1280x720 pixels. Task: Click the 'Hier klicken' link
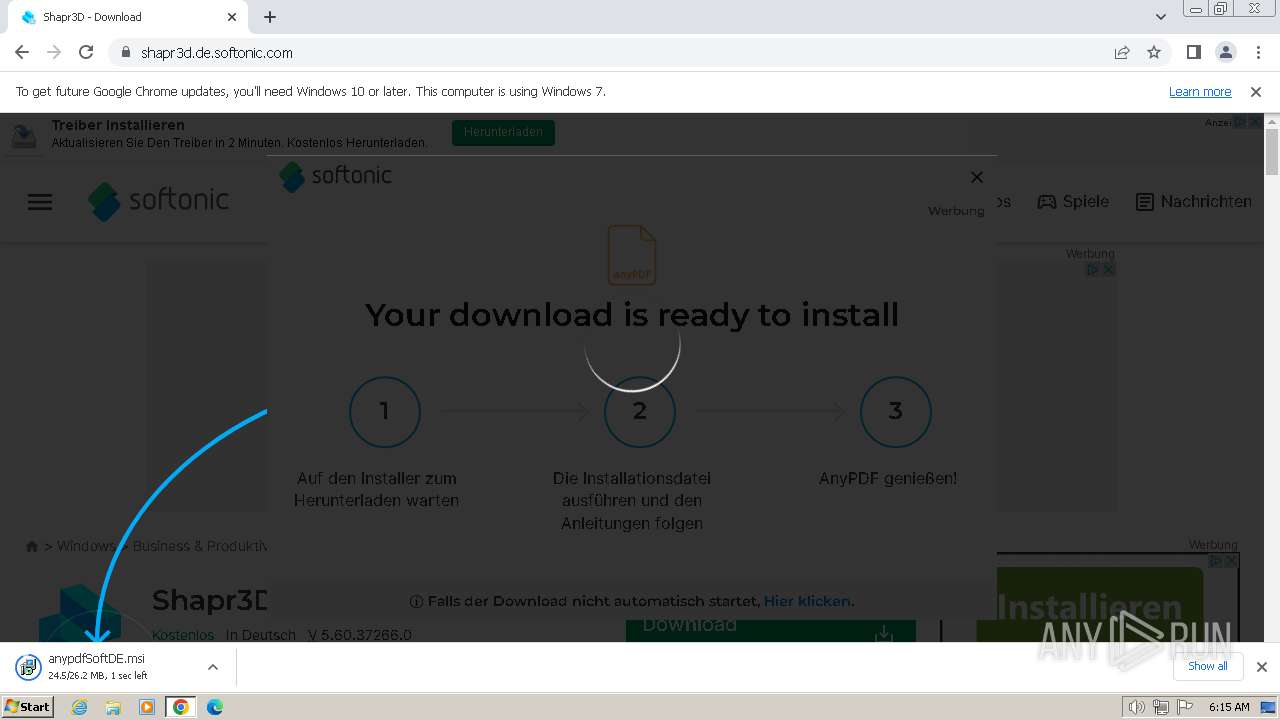point(807,601)
